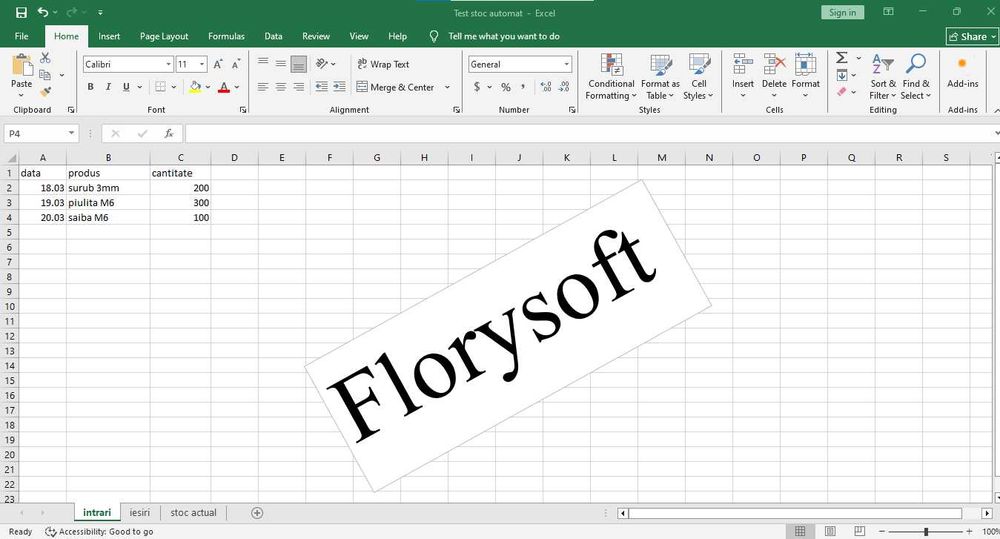Screen dimensions: 1000x539
Task: Activate the Format Painter brush
Action: coord(45,92)
